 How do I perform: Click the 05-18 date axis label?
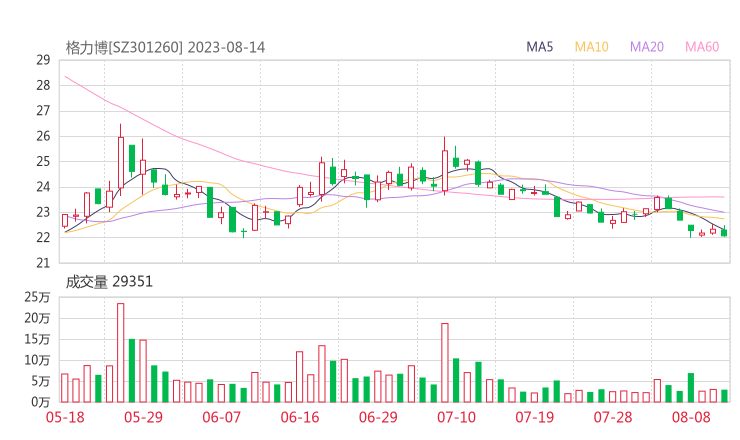pos(65,417)
